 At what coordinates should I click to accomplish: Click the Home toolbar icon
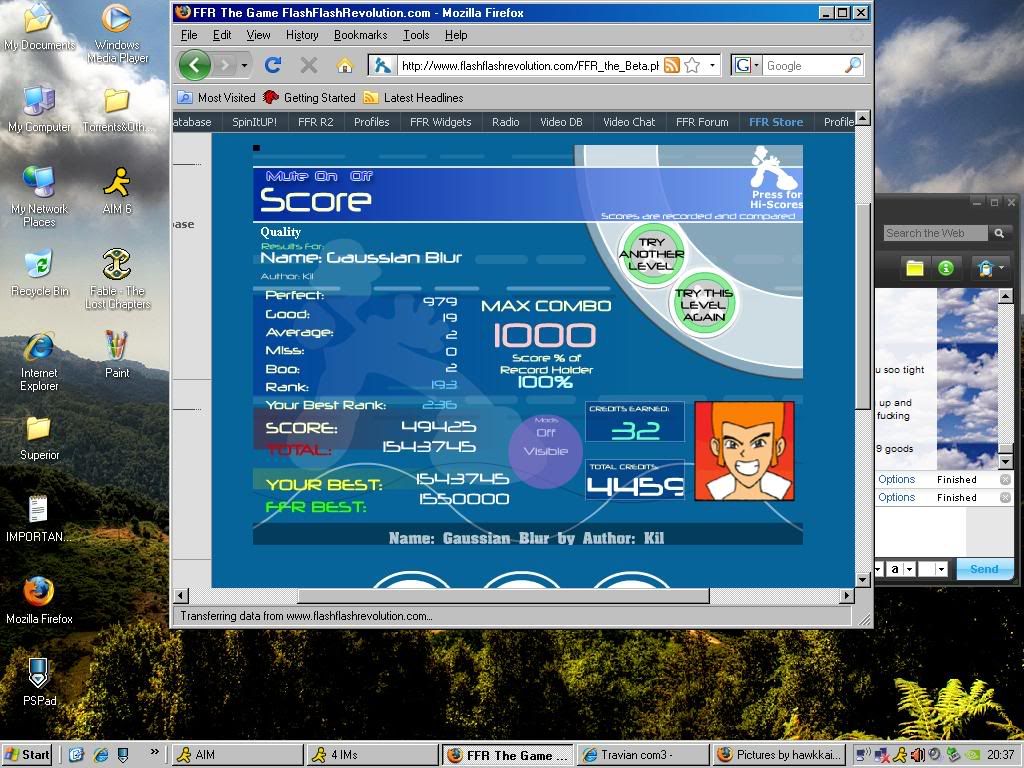click(344, 66)
